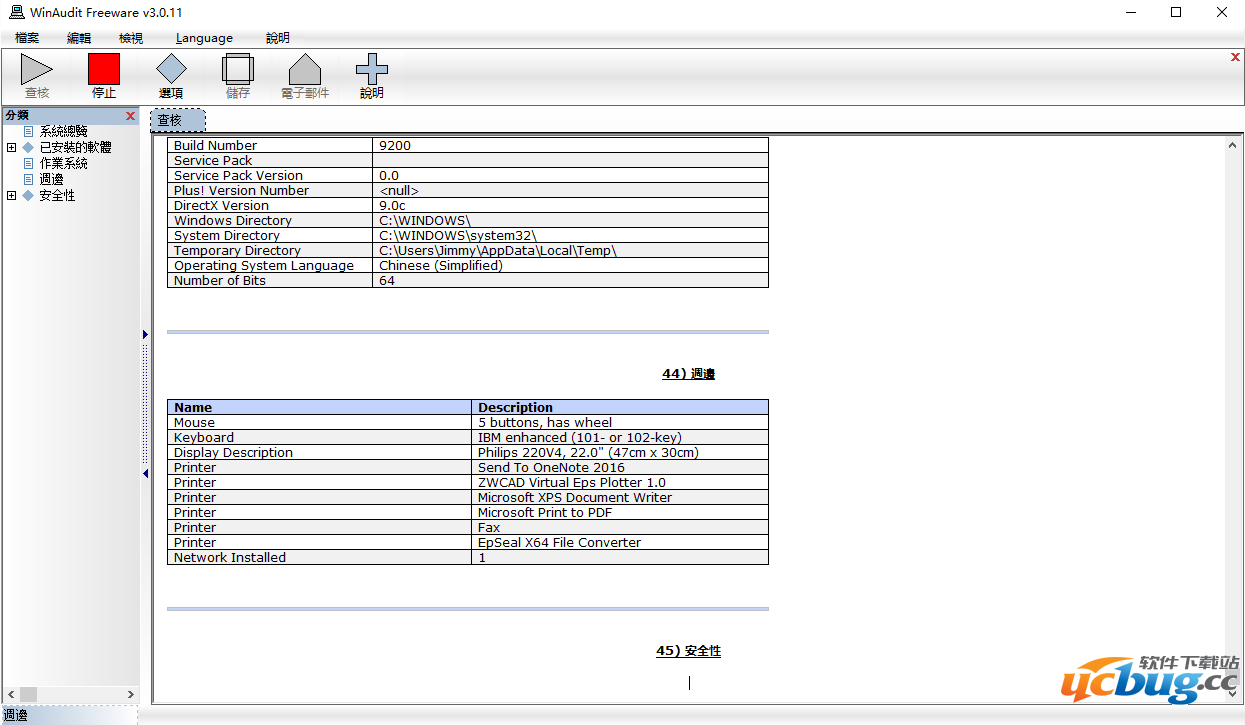Open the Language menu

pos(204,38)
